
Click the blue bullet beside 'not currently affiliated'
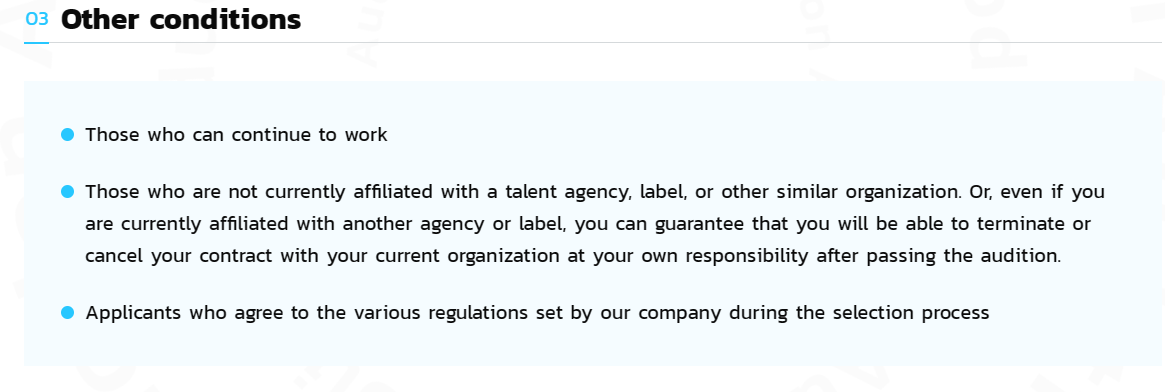point(68,192)
